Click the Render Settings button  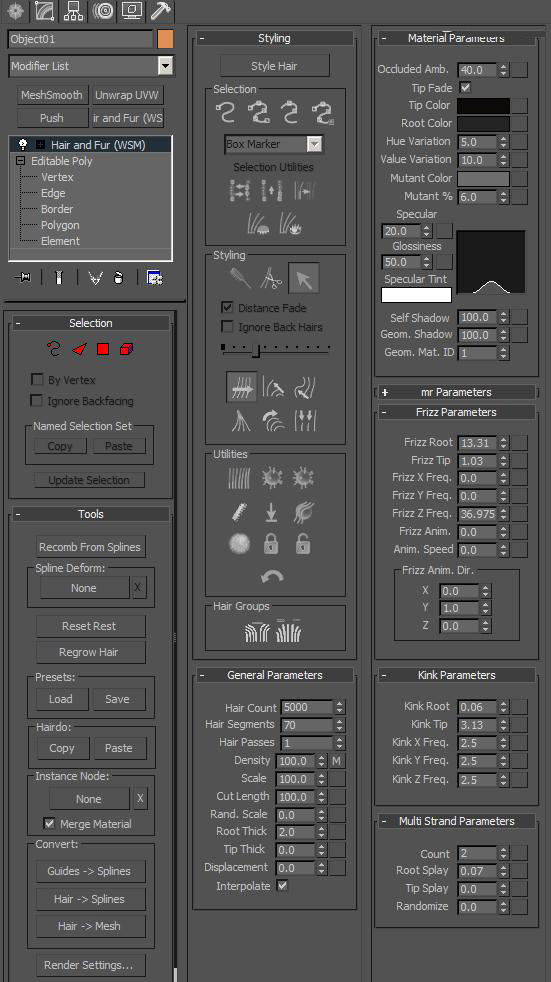coord(88,965)
